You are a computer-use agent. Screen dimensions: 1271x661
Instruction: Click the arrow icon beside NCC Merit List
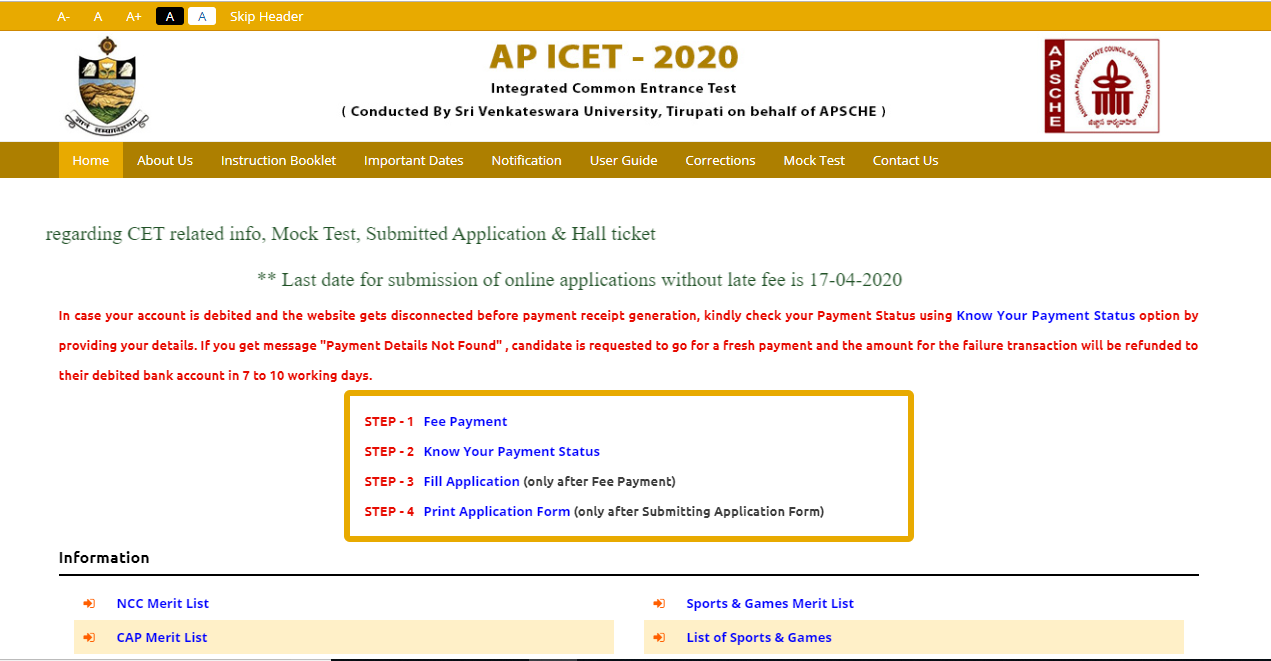[89, 603]
